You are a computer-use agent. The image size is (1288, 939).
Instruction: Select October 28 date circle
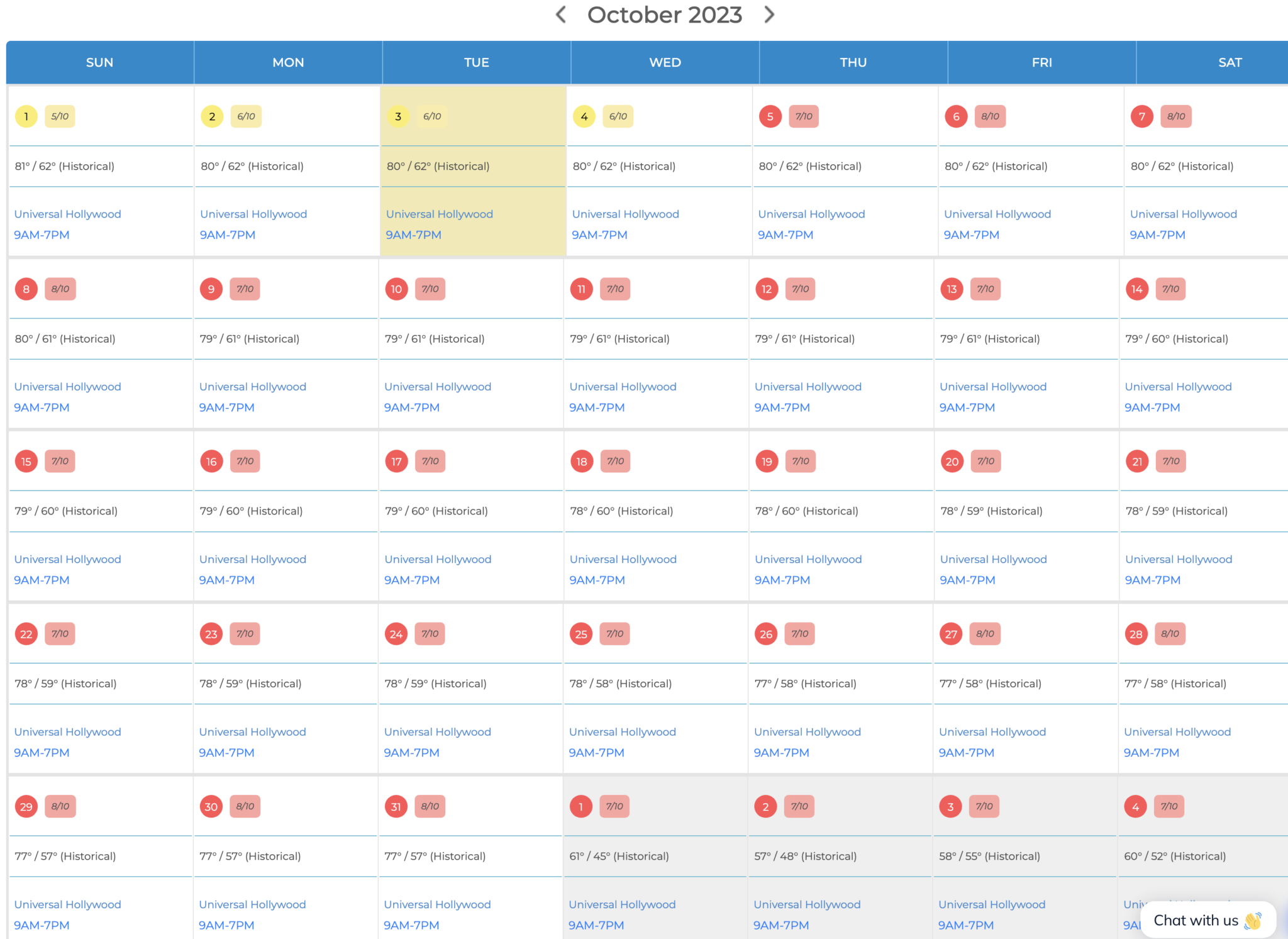pos(1136,634)
